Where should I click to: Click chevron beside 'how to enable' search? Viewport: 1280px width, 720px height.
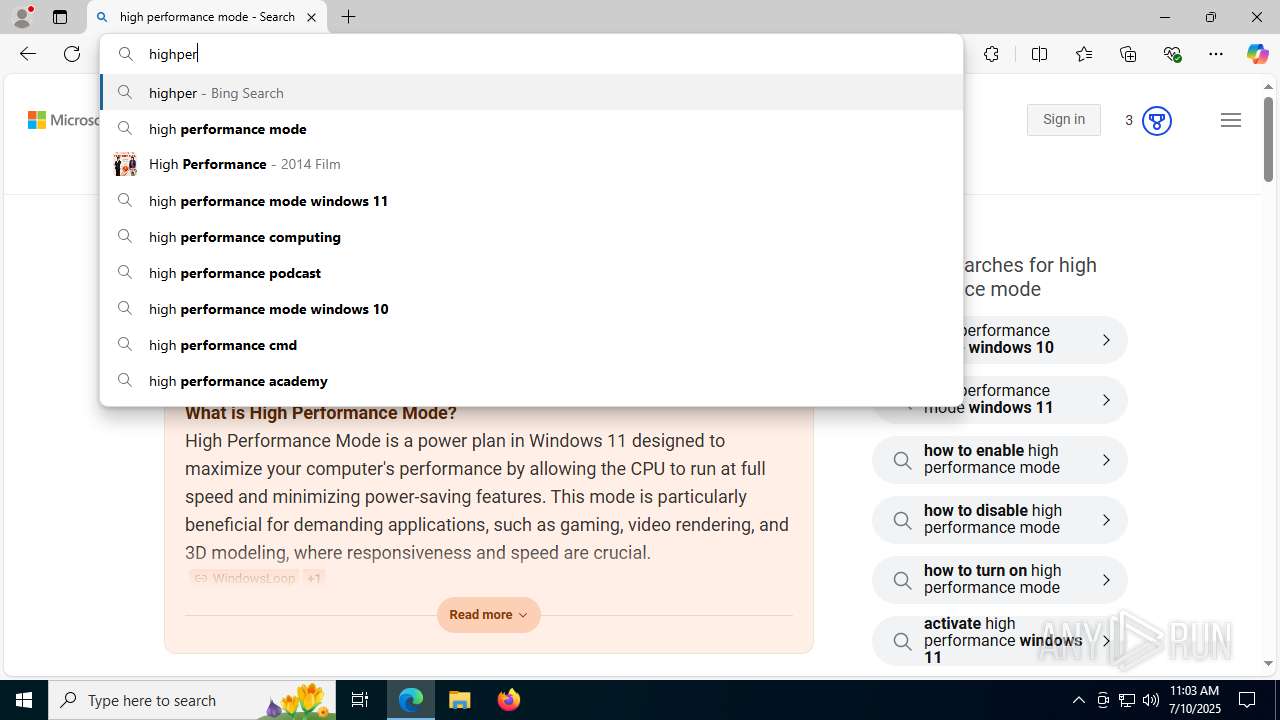coord(1106,460)
